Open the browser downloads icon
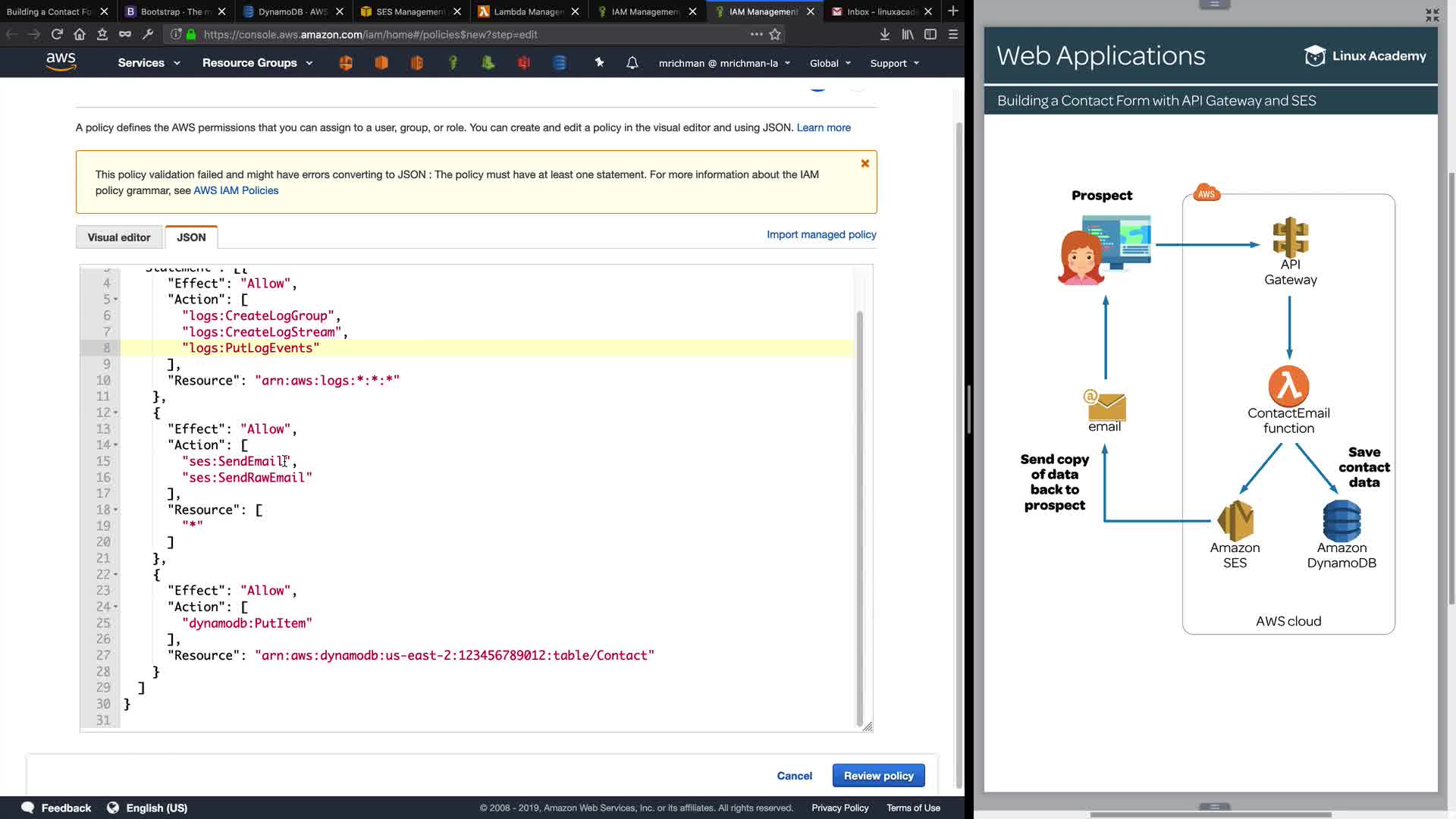This screenshot has height=819, width=1456. (884, 34)
